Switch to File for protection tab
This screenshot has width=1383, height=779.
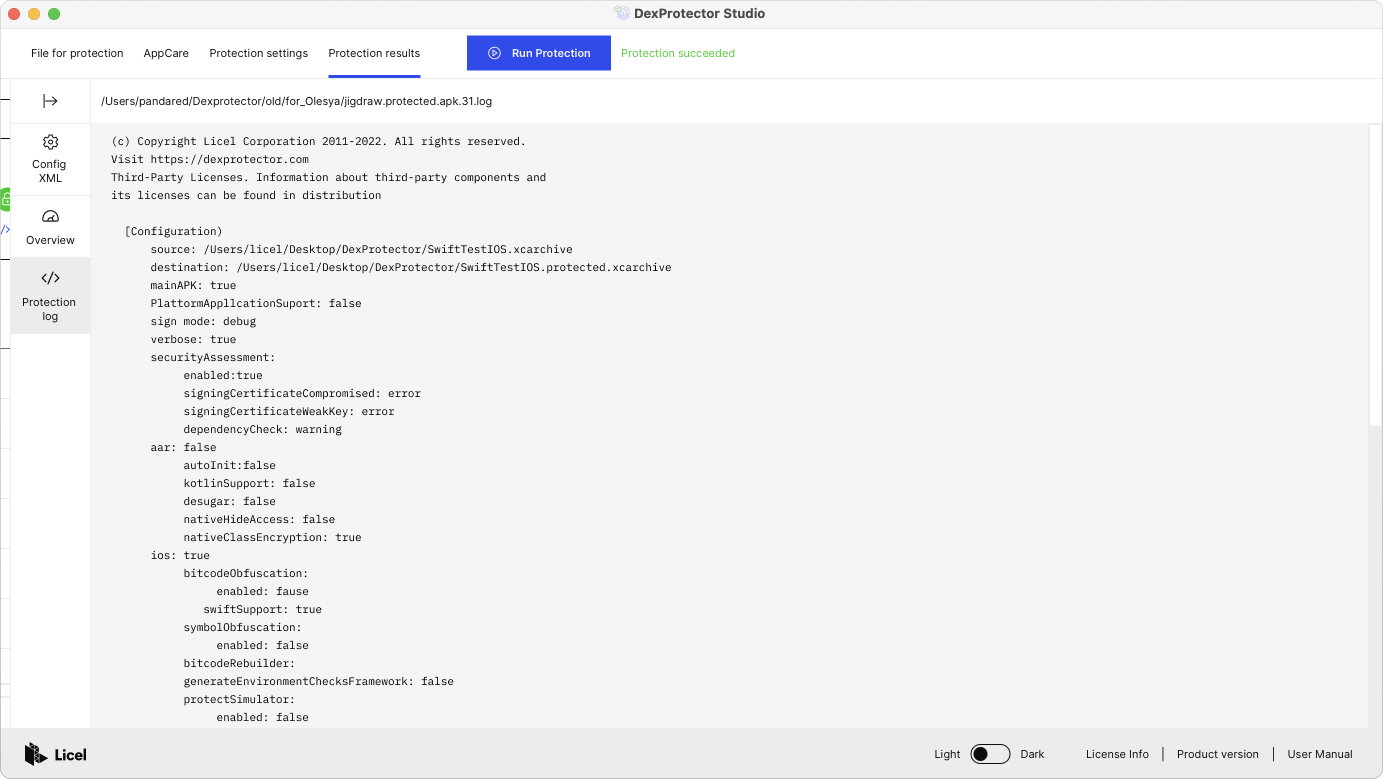(77, 53)
